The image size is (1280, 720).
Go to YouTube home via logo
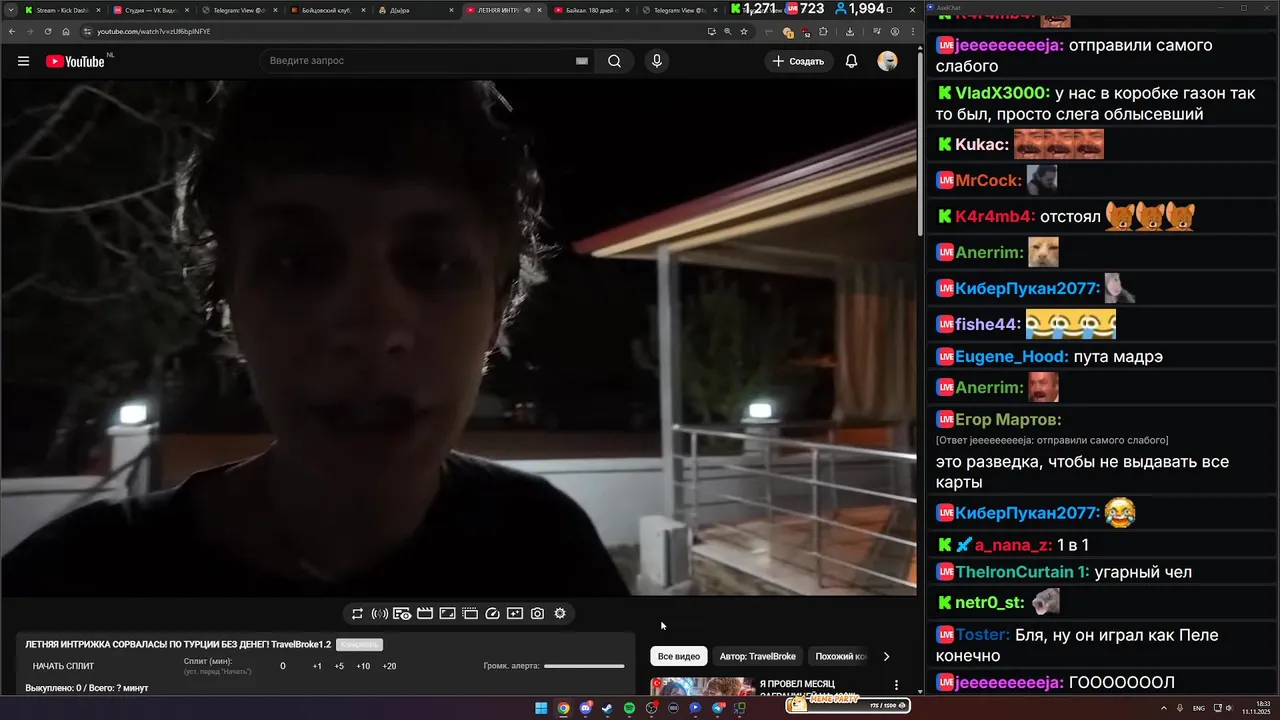coord(75,61)
